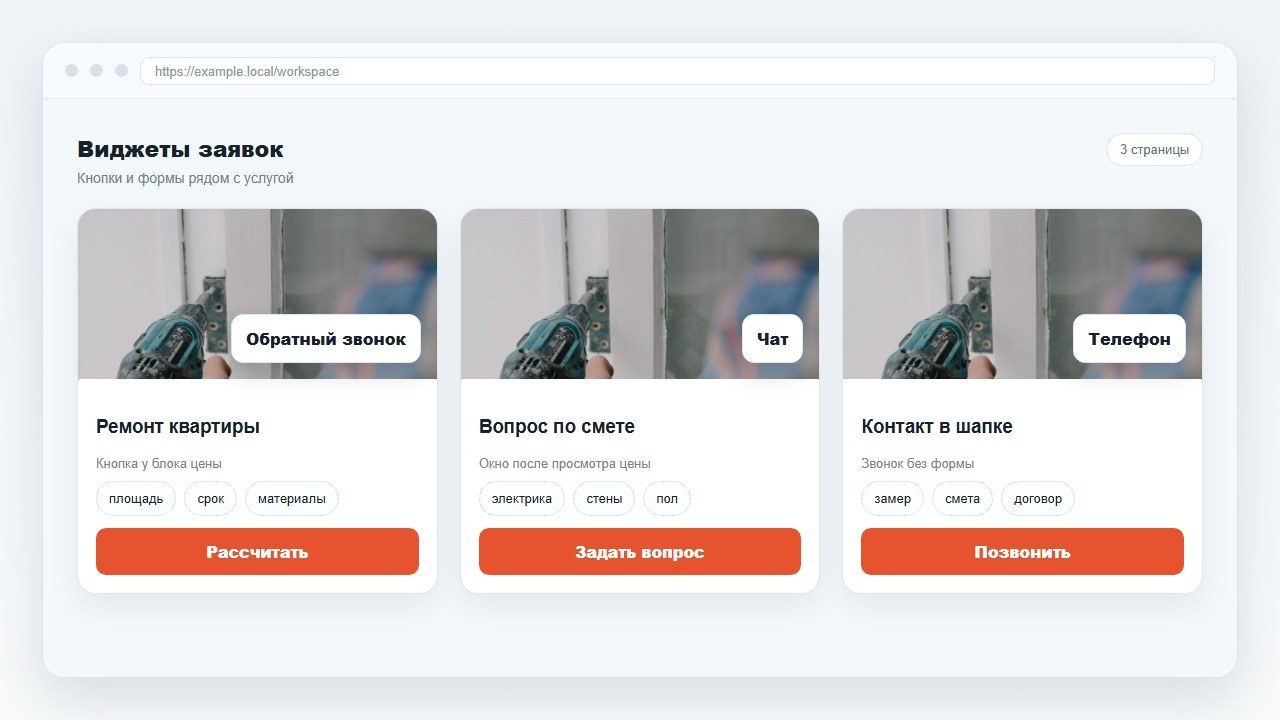1280x720 pixels.
Task: Select the срок tag chip
Action: pos(210,498)
